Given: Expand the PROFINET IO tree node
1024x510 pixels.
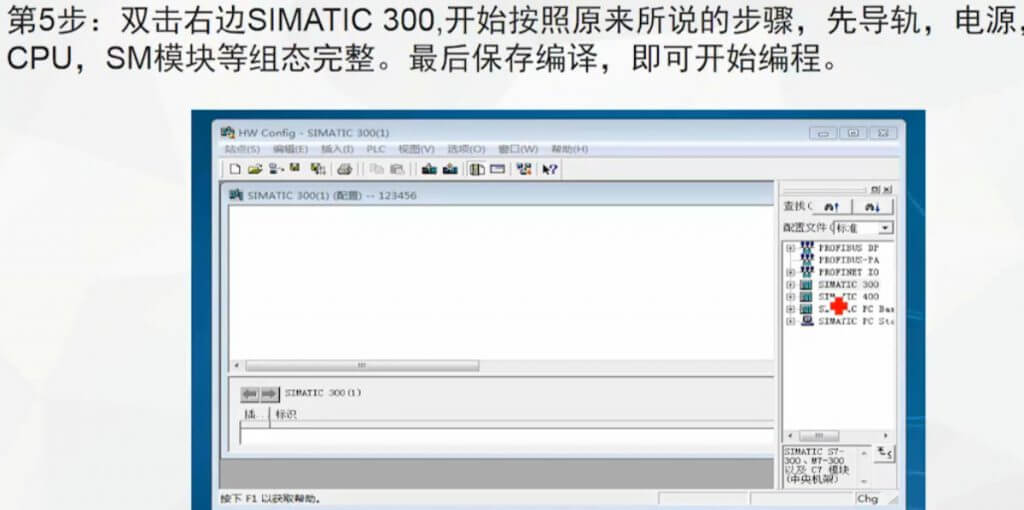Looking at the screenshot, I should click(790, 272).
